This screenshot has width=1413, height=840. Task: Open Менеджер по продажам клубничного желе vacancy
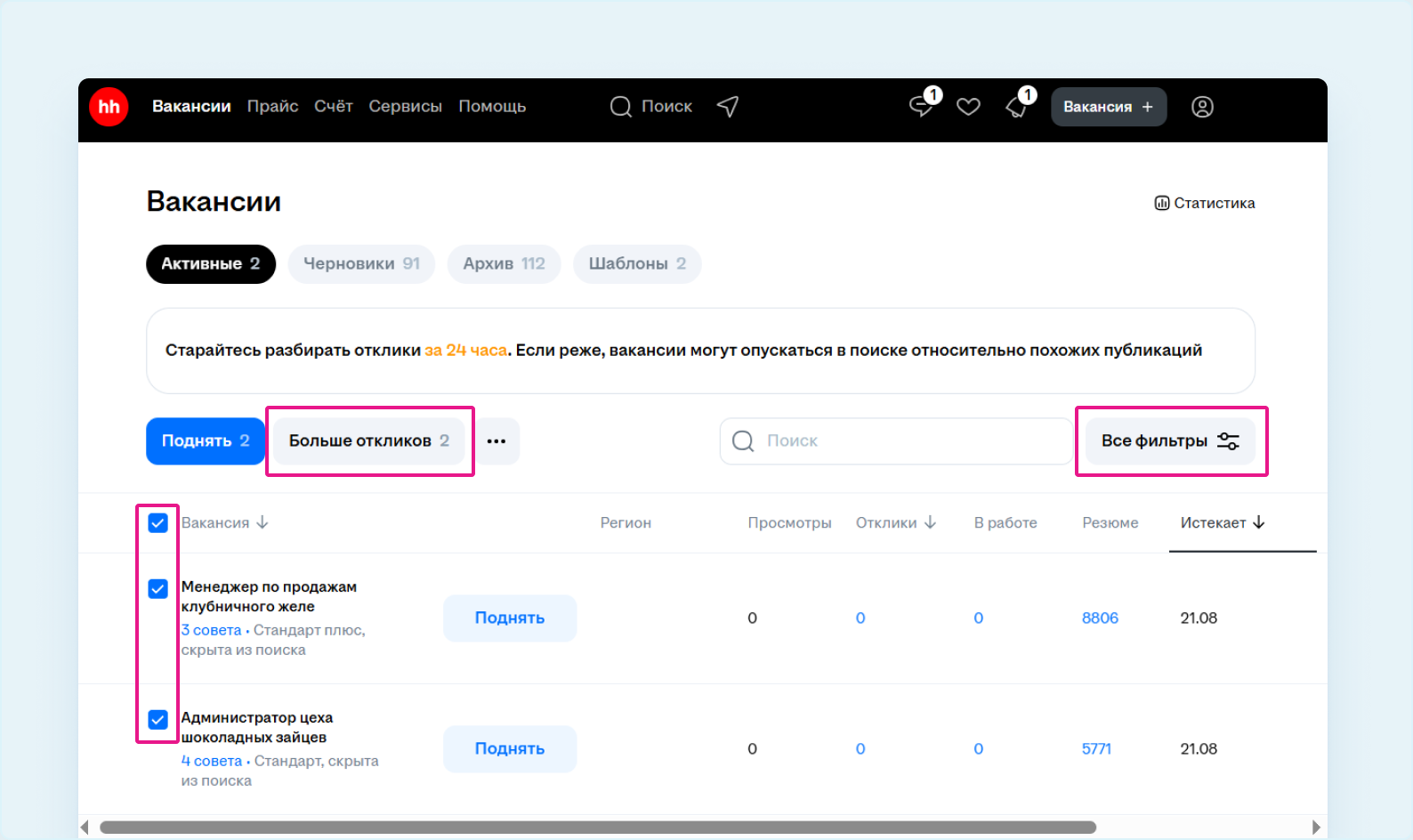click(x=269, y=597)
